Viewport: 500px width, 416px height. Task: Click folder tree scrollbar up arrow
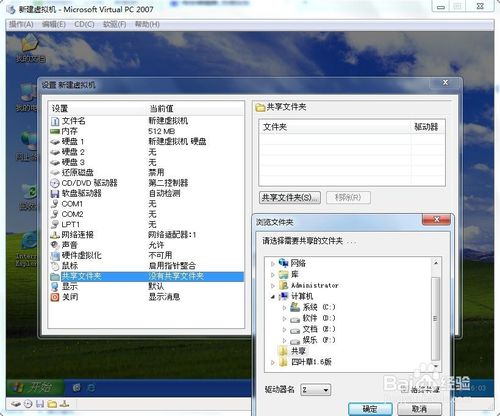tap(436, 263)
